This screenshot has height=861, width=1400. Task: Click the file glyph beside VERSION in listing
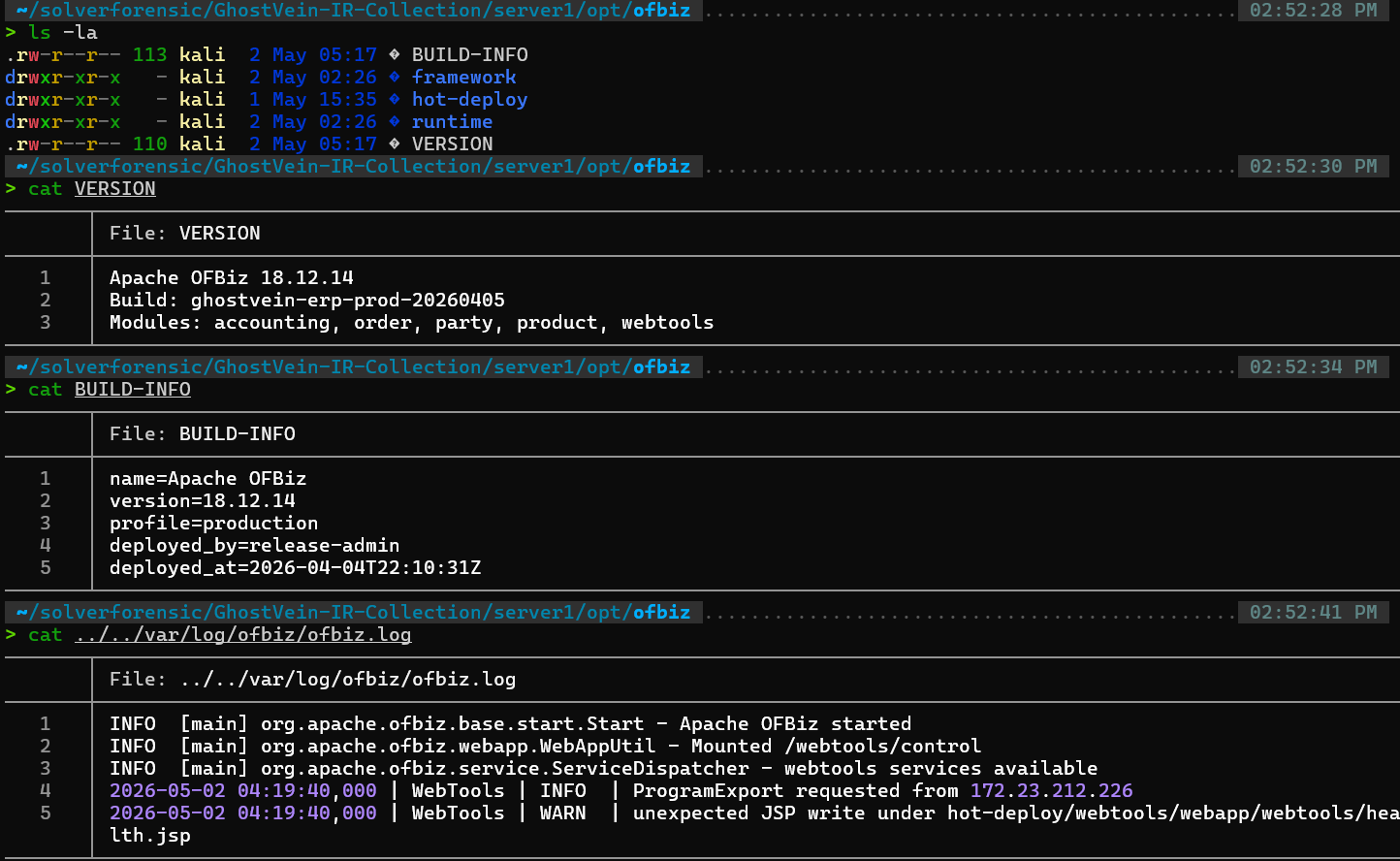(395, 144)
